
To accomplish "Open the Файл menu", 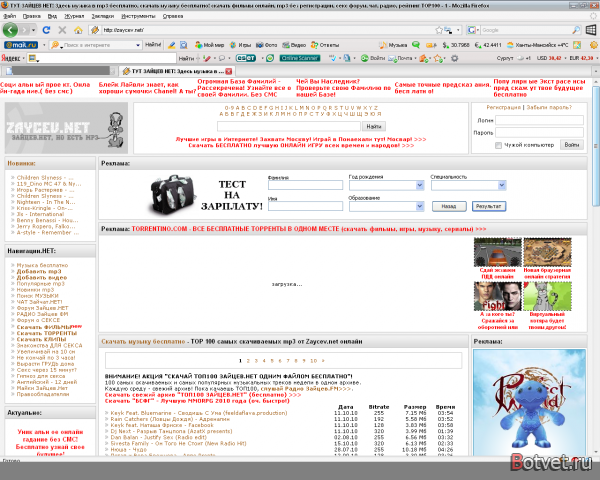I will coord(10,16).
